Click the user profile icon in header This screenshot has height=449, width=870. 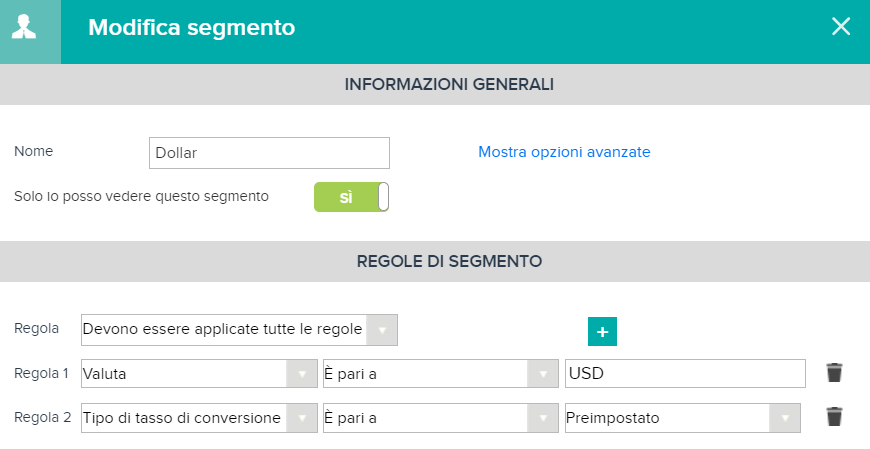pos(24,27)
